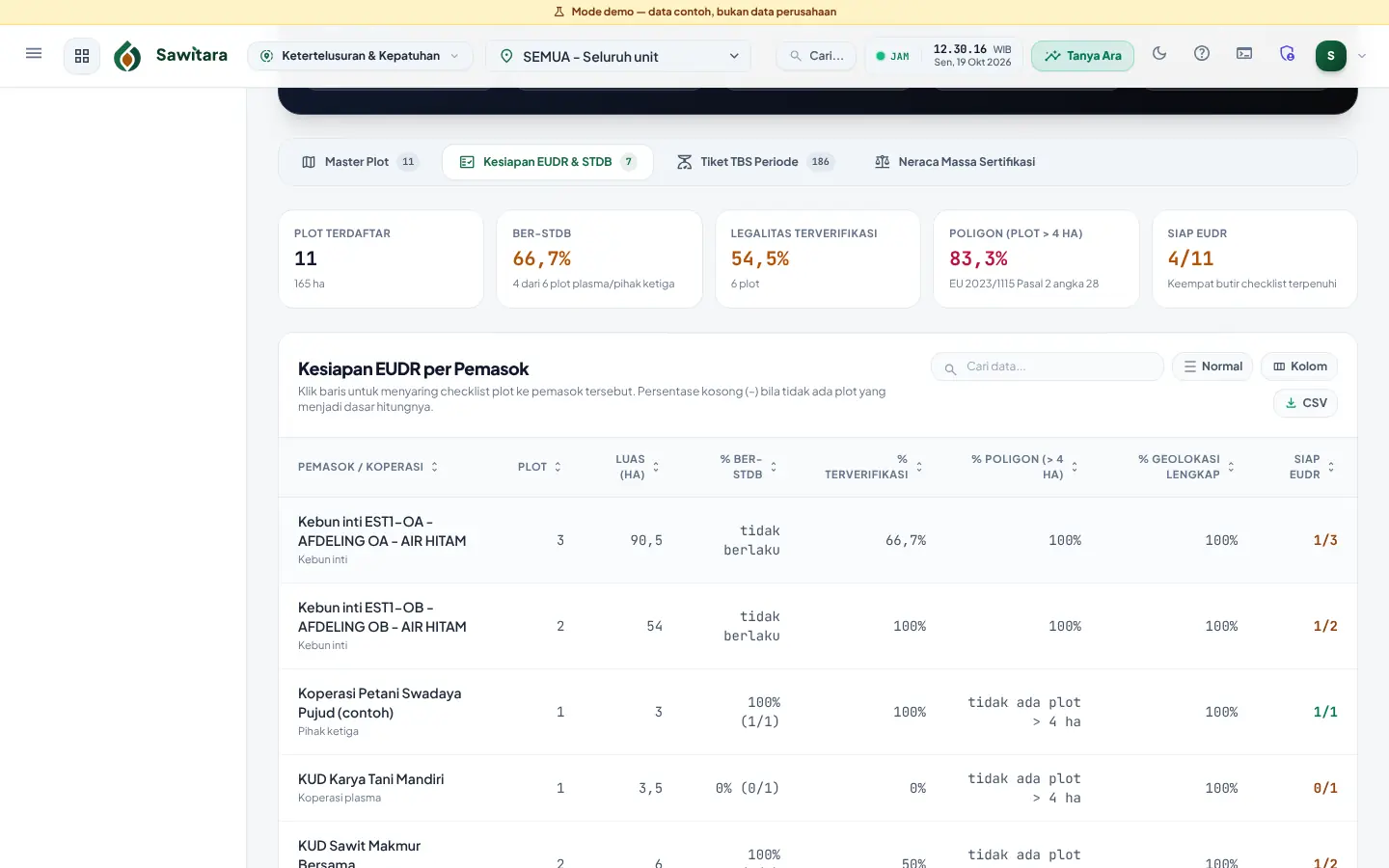Click the Siap EUDR 4/11 card
This screenshot has width=1389, height=868.
coord(1255,259)
